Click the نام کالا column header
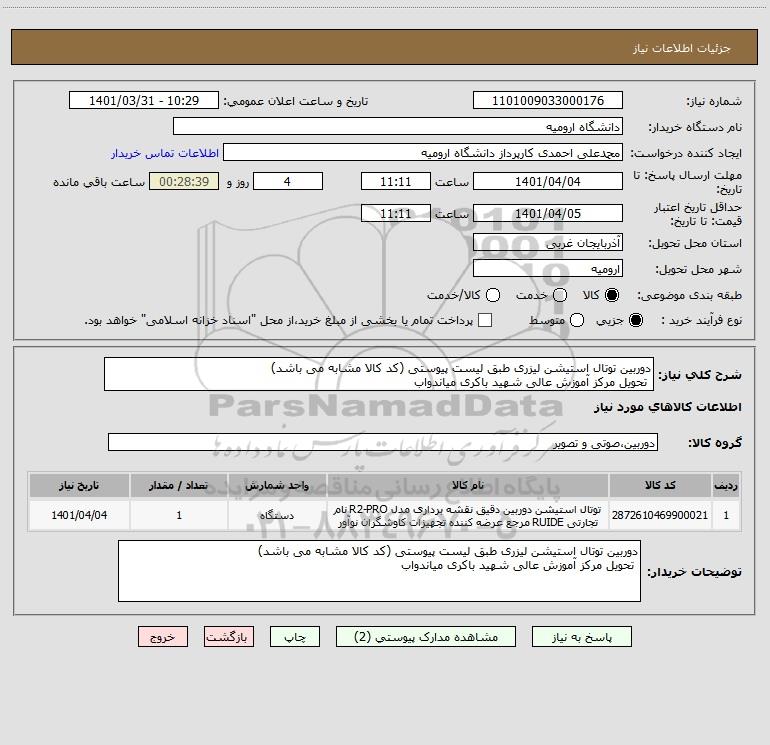 [x=468, y=485]
